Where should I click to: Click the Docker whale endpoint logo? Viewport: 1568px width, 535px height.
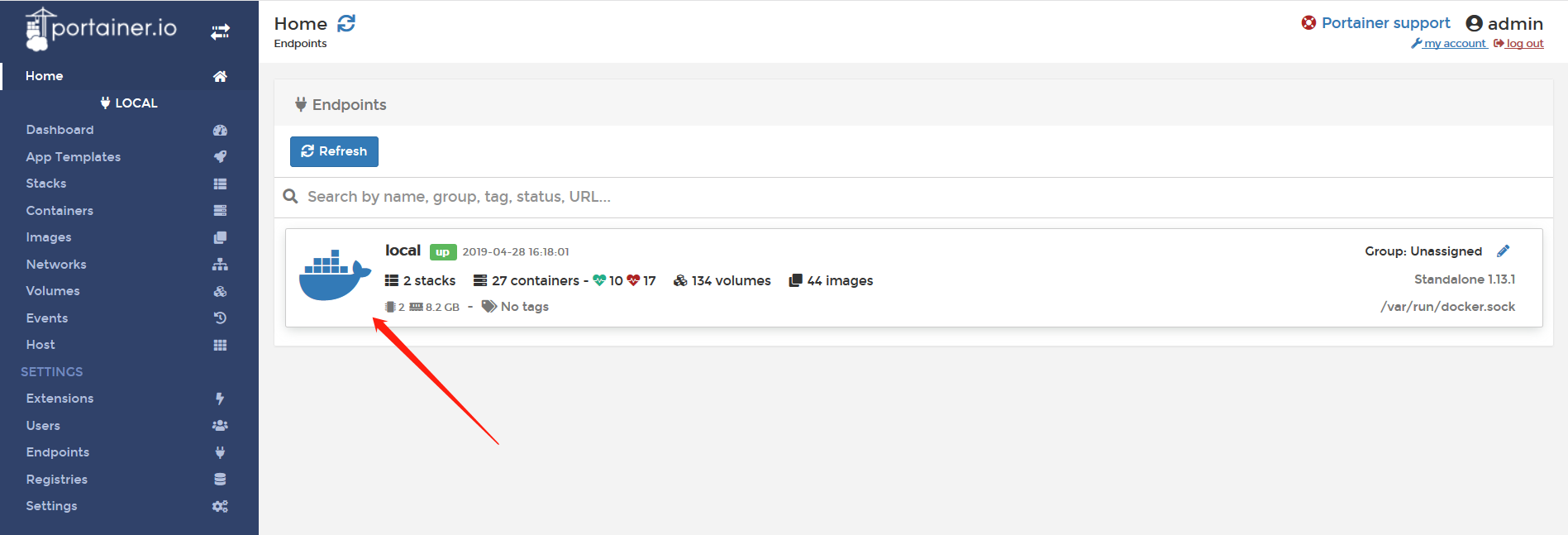(335, 275)
